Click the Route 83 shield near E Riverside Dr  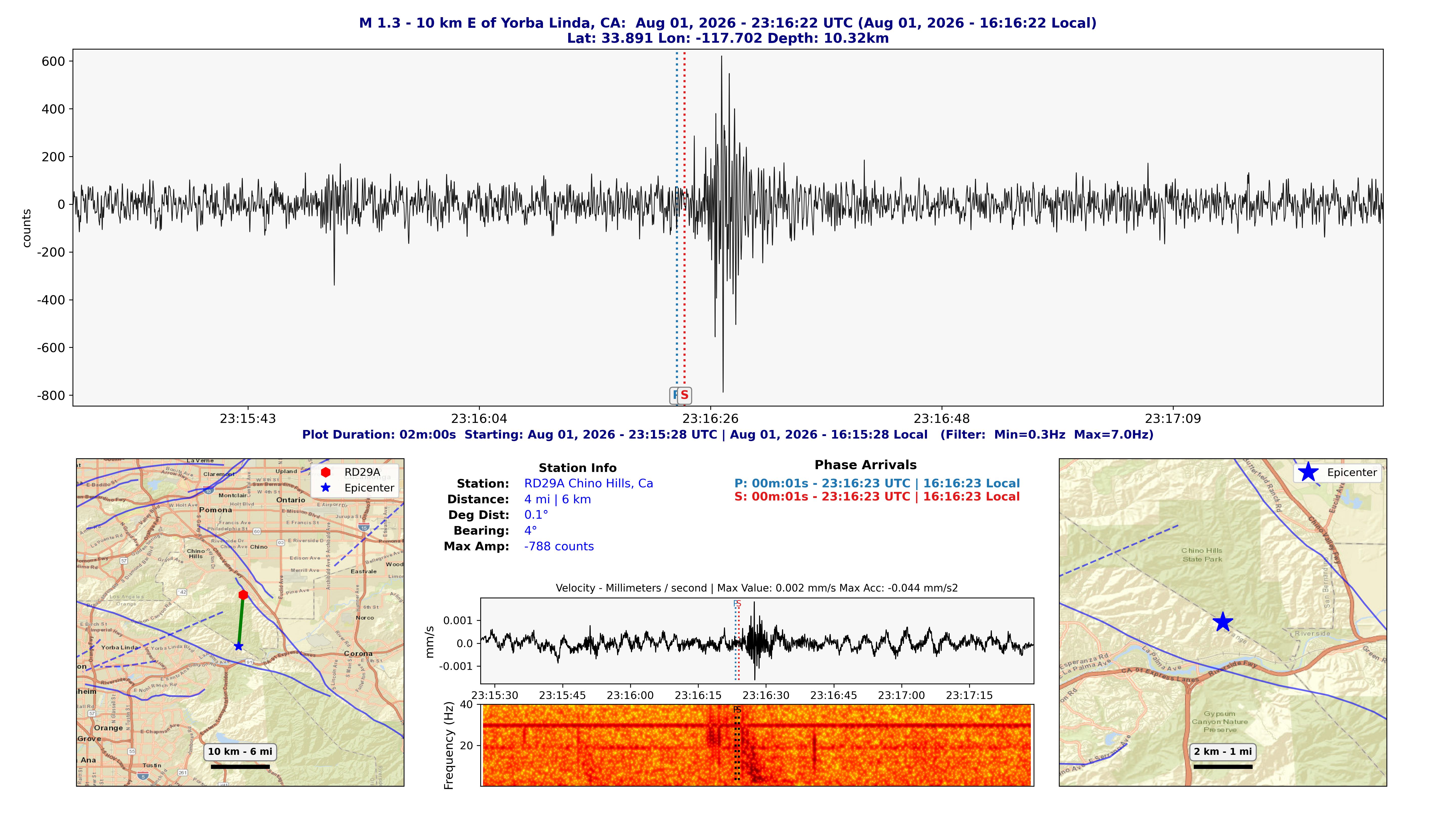pos(280,543)
